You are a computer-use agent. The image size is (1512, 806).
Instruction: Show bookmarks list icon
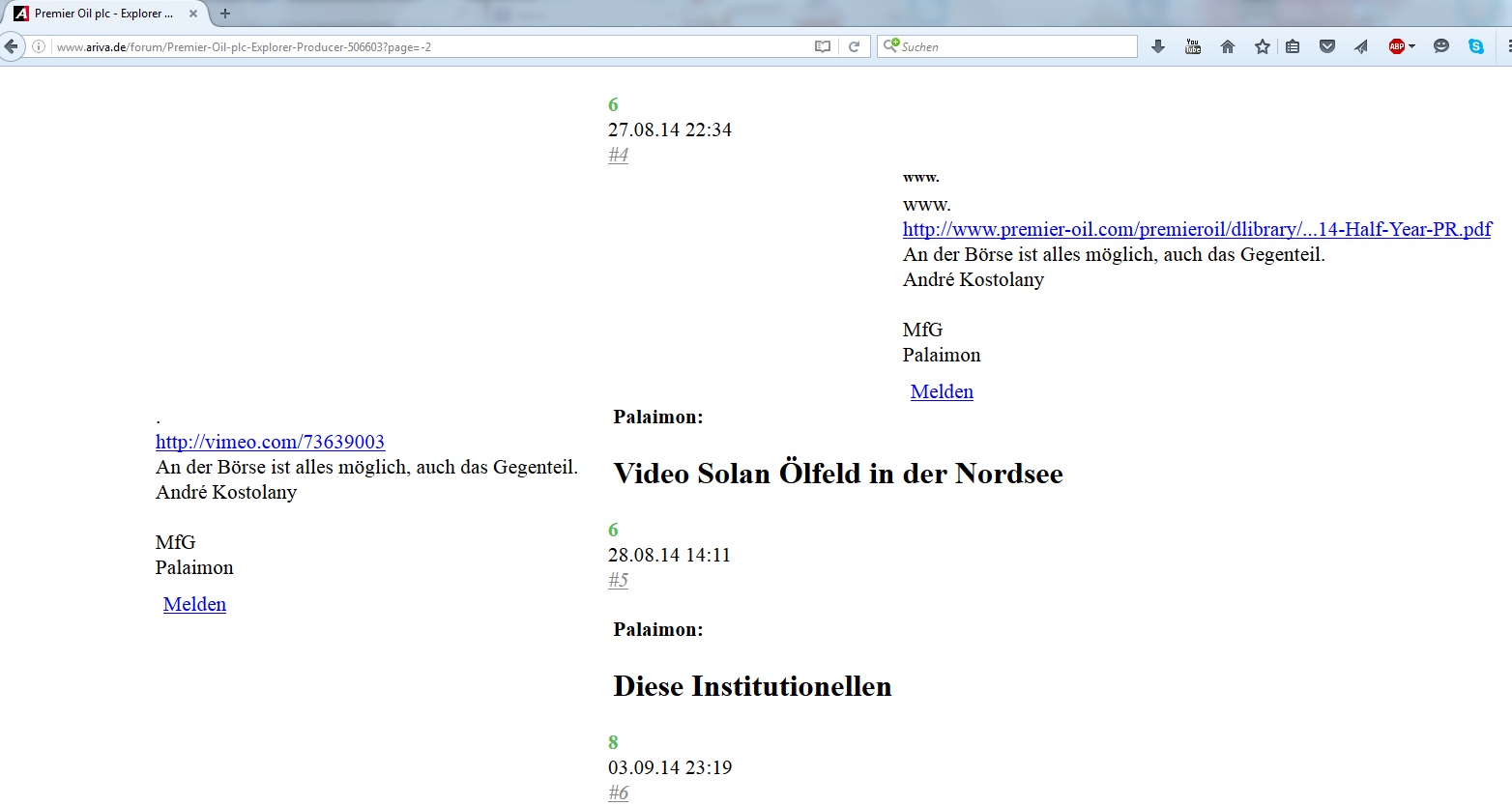[1293, 46]
